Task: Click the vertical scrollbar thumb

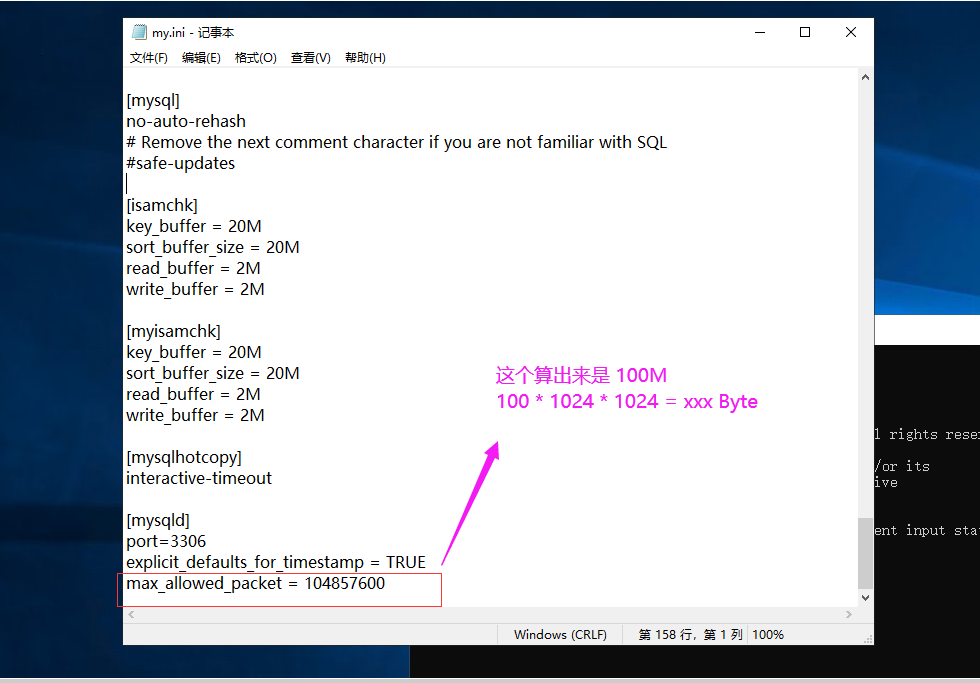Action: pos(865,553)
